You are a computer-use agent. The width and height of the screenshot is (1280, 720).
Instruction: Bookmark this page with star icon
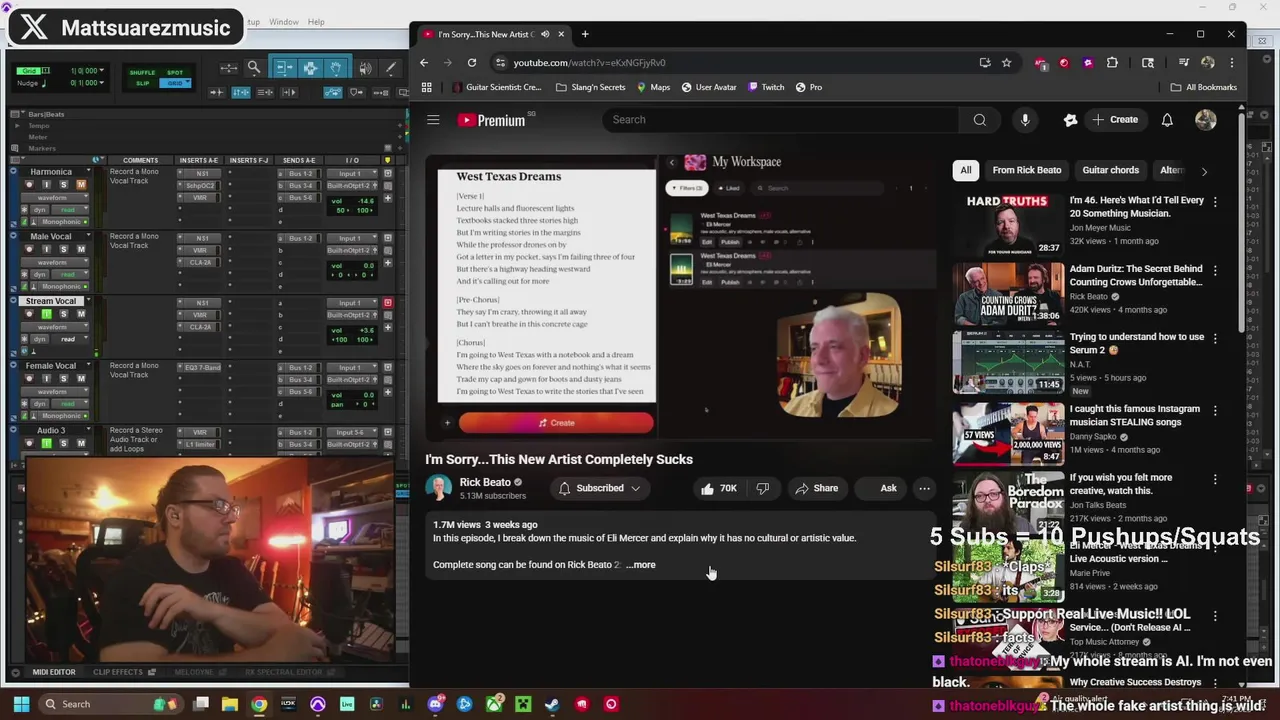[x=1007, y=62]
